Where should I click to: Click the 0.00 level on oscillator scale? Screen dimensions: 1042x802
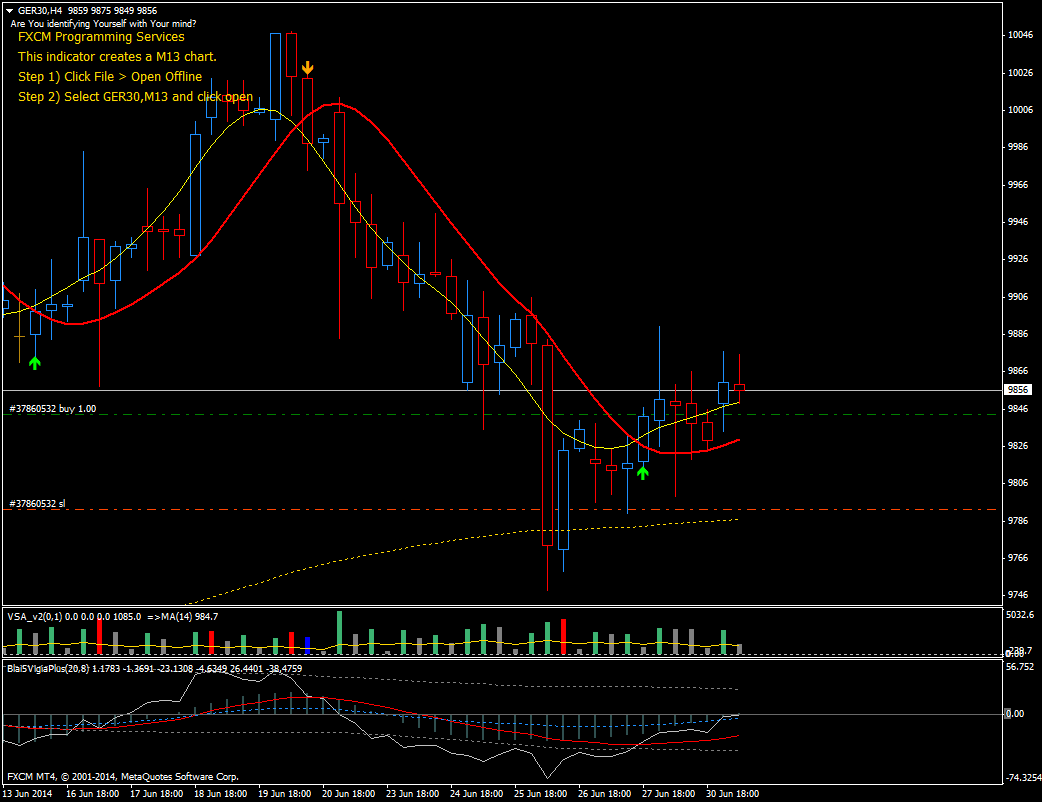click(1014, 714)
